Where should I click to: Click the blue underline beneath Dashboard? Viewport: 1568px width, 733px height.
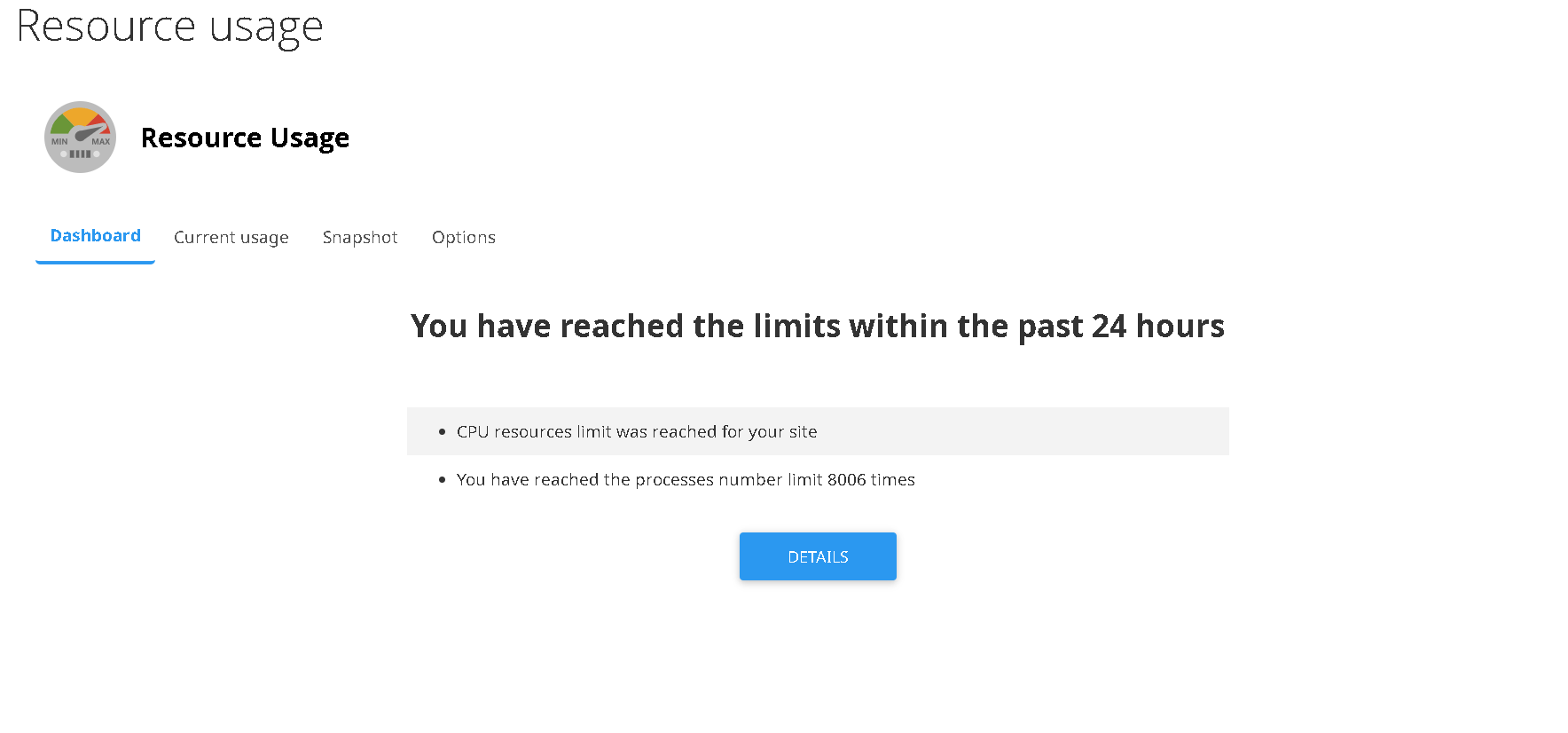tap(95, 262)
